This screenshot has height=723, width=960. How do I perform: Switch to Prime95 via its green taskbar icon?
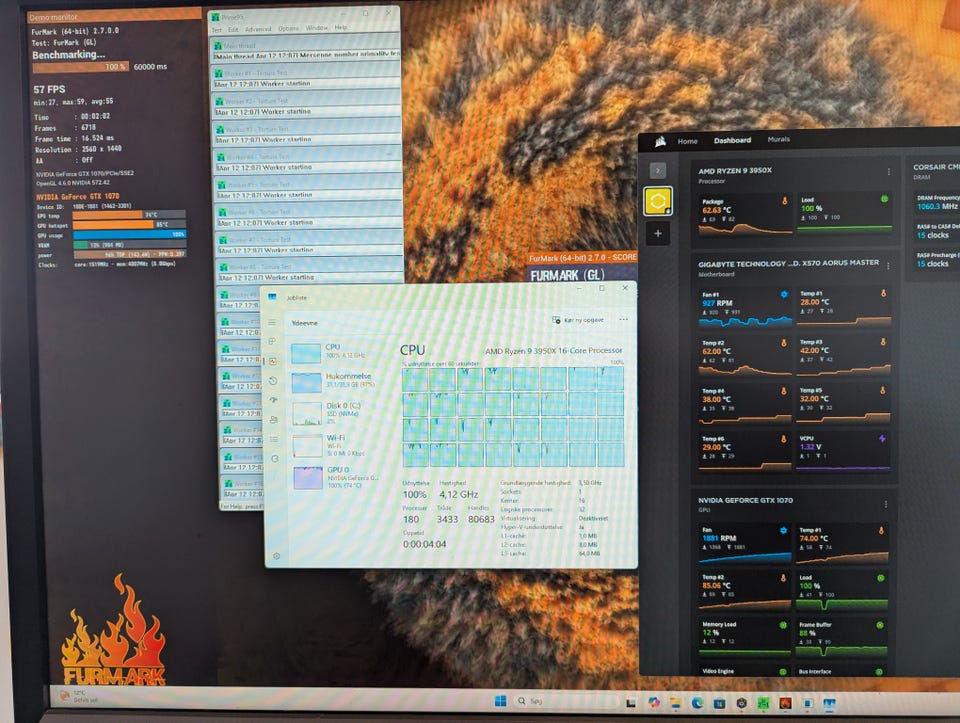click(763, 703)
